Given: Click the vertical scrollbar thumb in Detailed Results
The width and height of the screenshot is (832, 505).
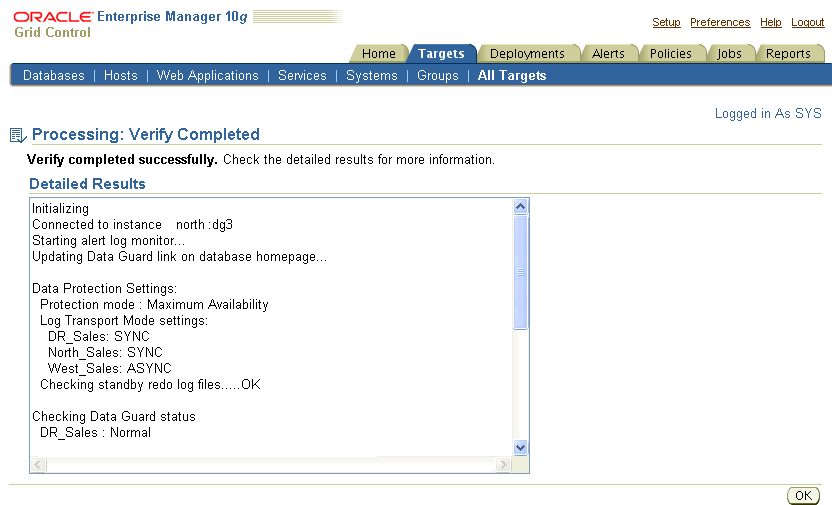Looking at the screenshot, I should [x=520, y=272].
